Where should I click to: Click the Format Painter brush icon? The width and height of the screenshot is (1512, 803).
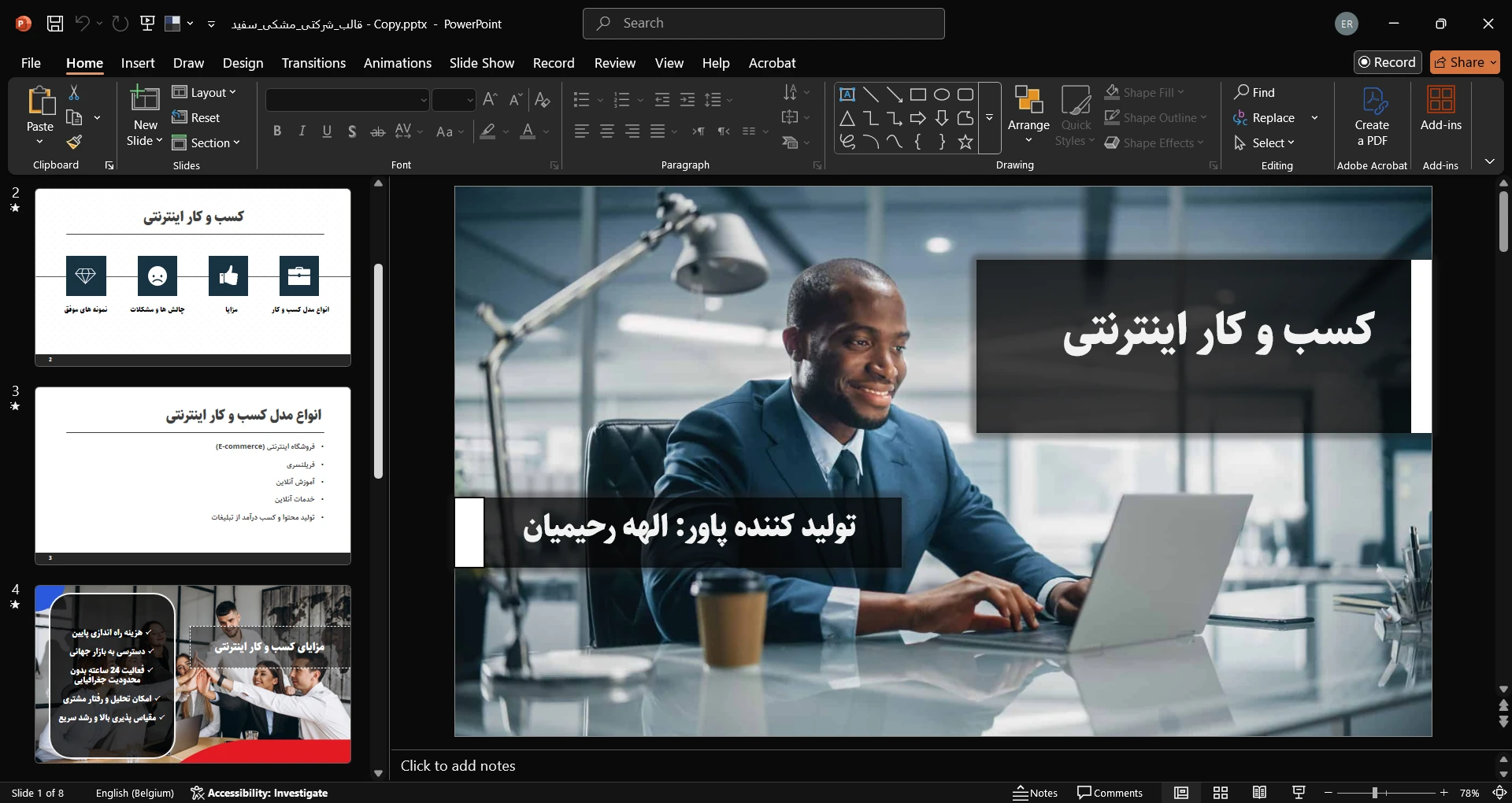[74, 142]
